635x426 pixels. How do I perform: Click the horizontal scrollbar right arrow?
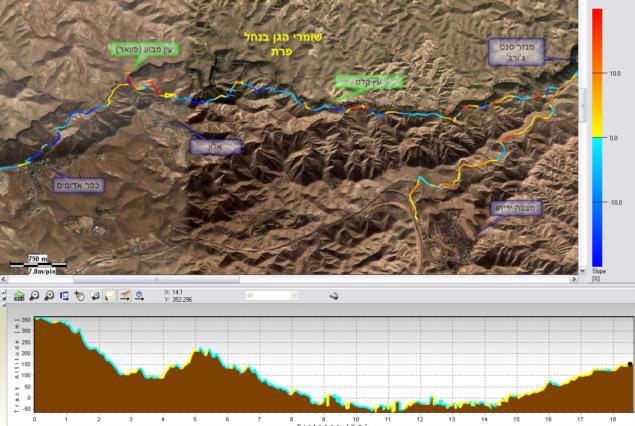[x=573, y=279]
